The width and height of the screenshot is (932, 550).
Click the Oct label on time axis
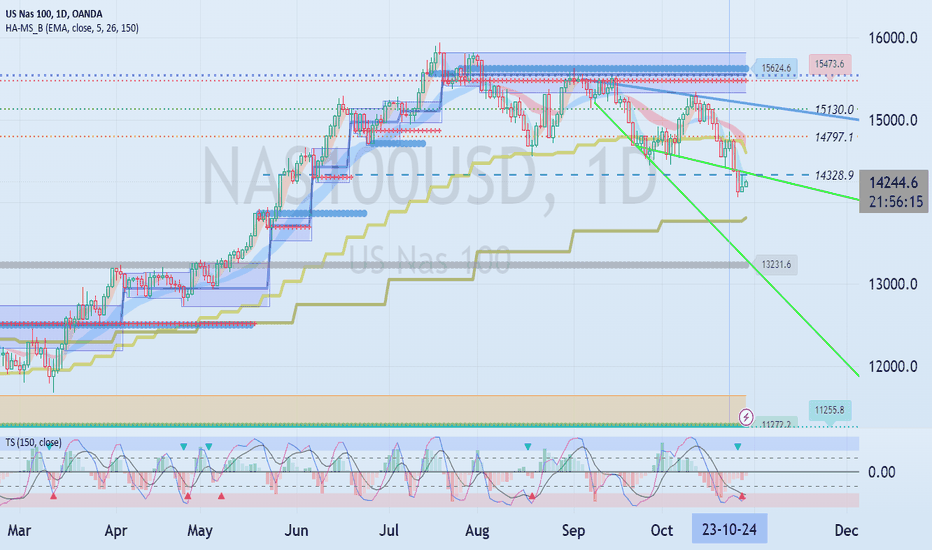click(662, 530)
